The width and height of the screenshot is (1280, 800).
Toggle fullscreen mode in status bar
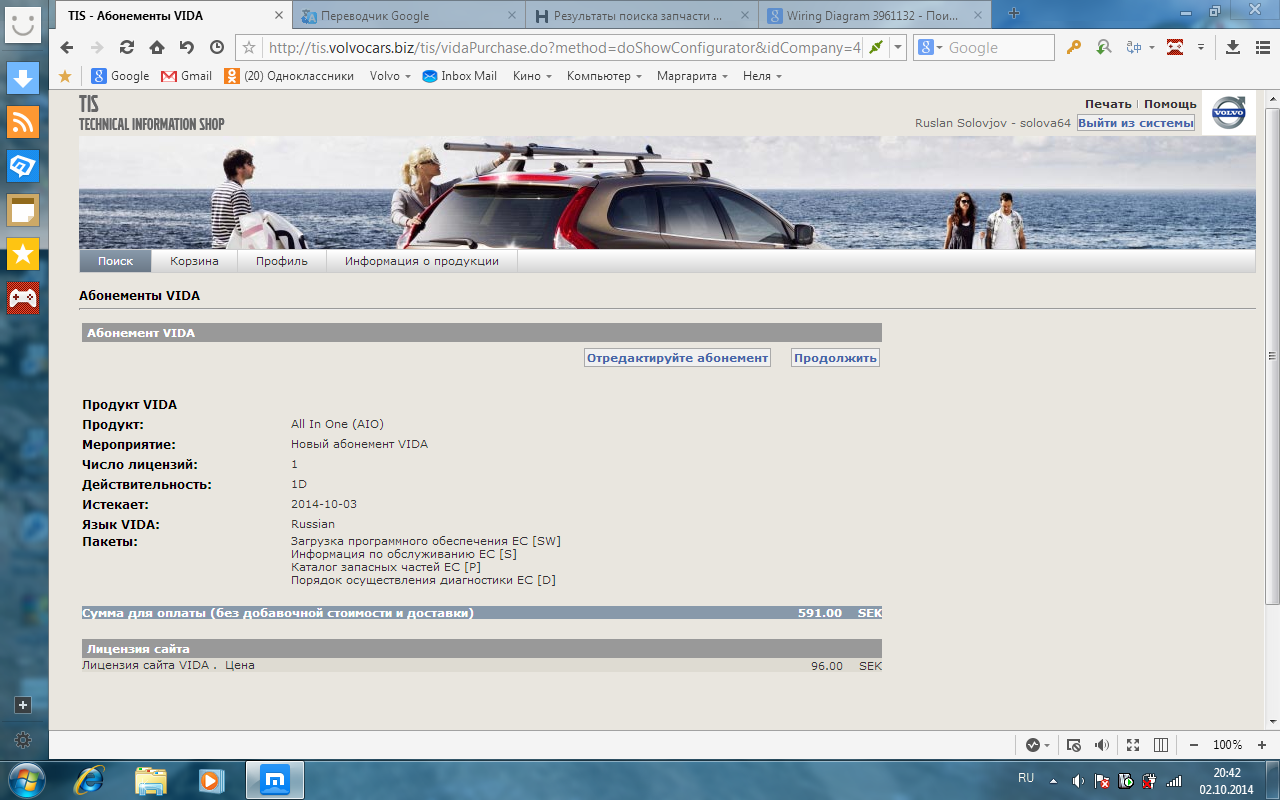pos(1132,745)
